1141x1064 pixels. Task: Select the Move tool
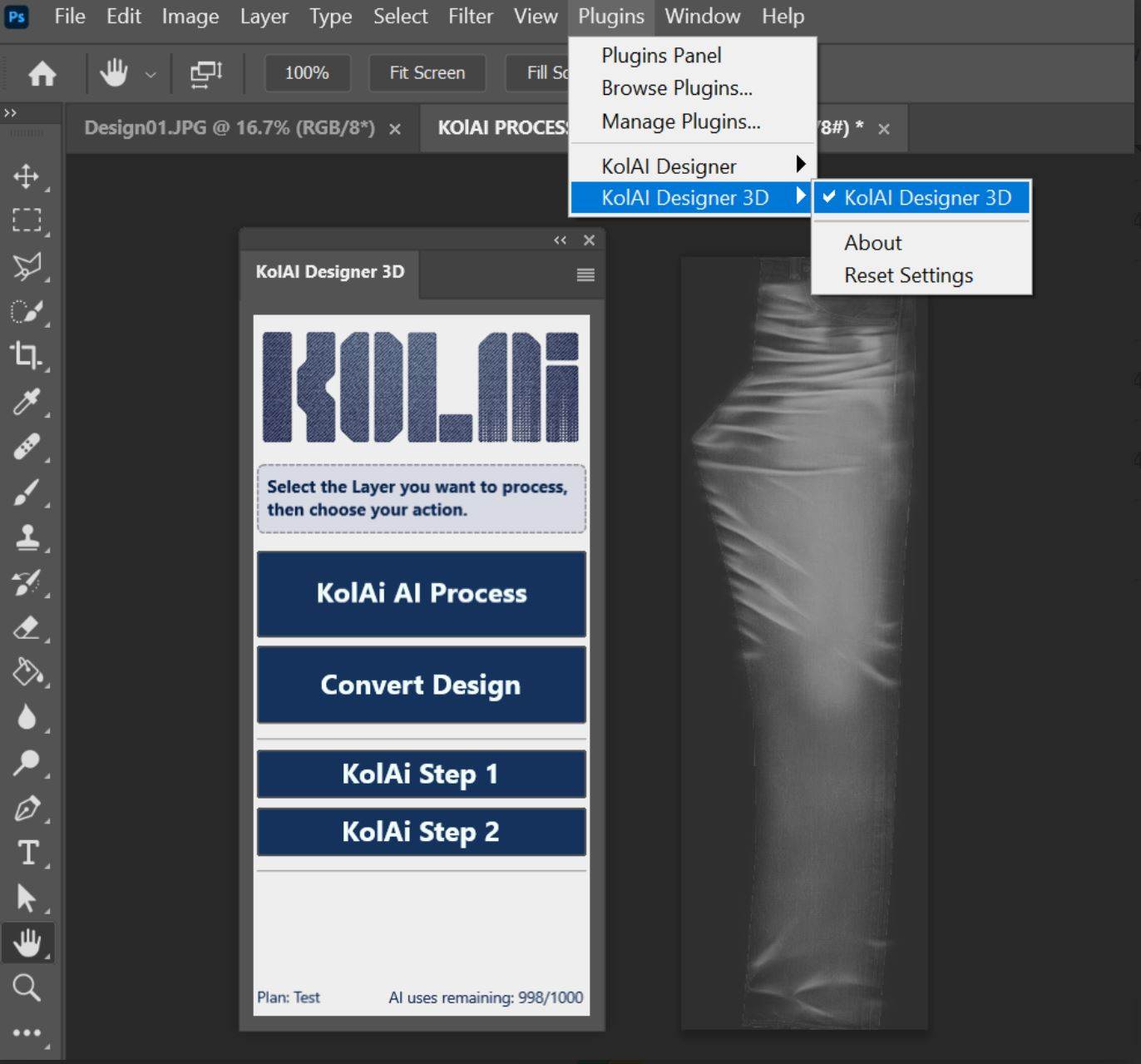[x=28, y=177]
